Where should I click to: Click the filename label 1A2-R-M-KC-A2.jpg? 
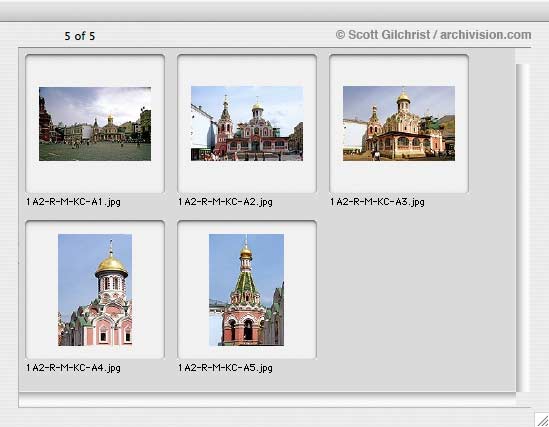pos(225,202)
